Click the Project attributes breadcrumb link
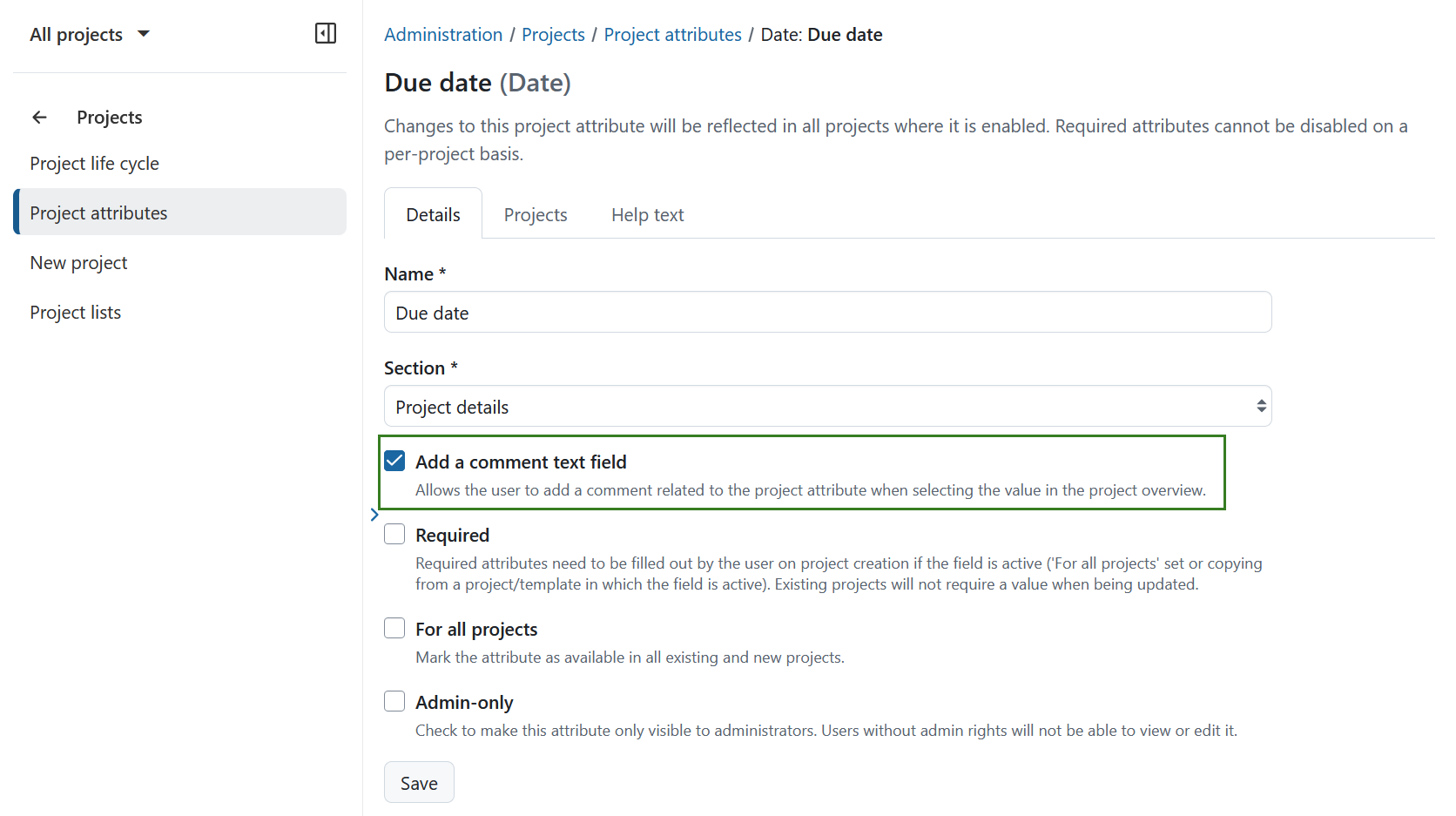 pos(672,34)
